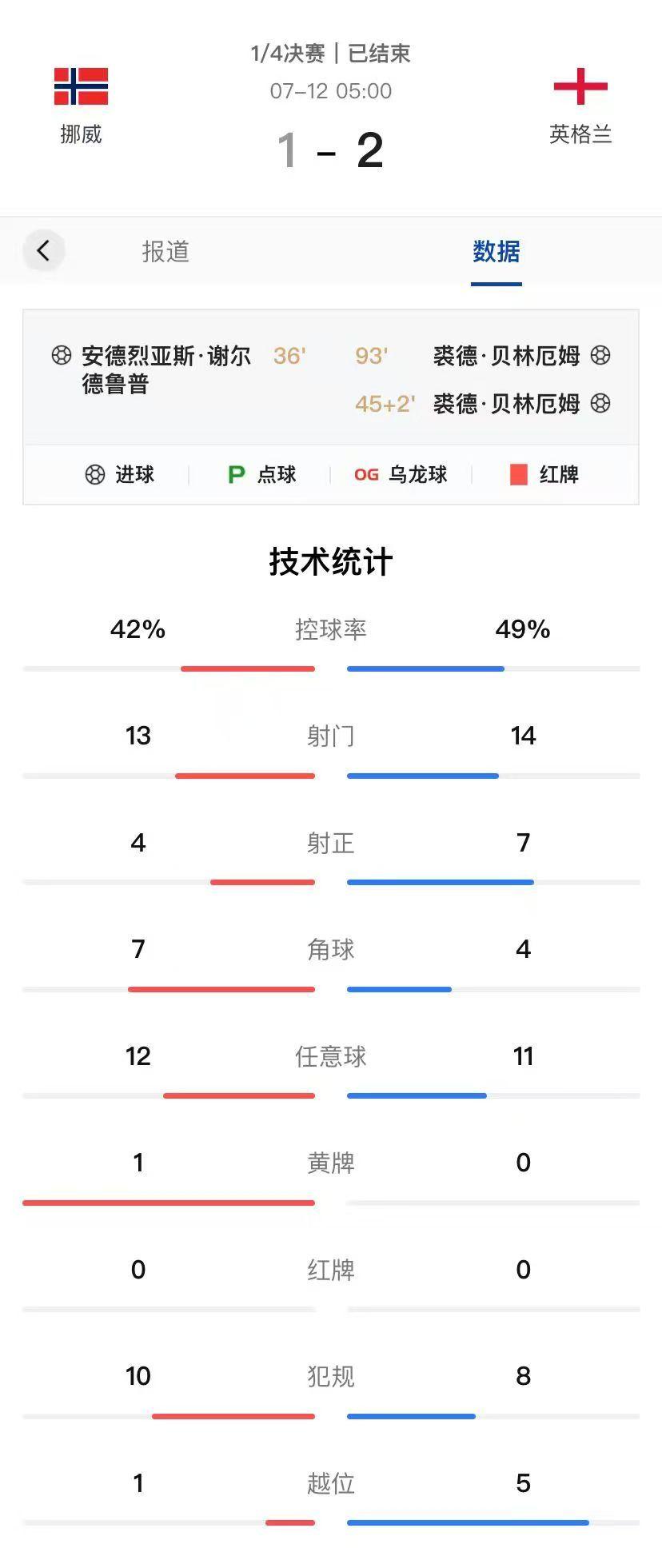Click the 技术统计 heading
This screenshot has width=662, height=1568.
(330, 562)
